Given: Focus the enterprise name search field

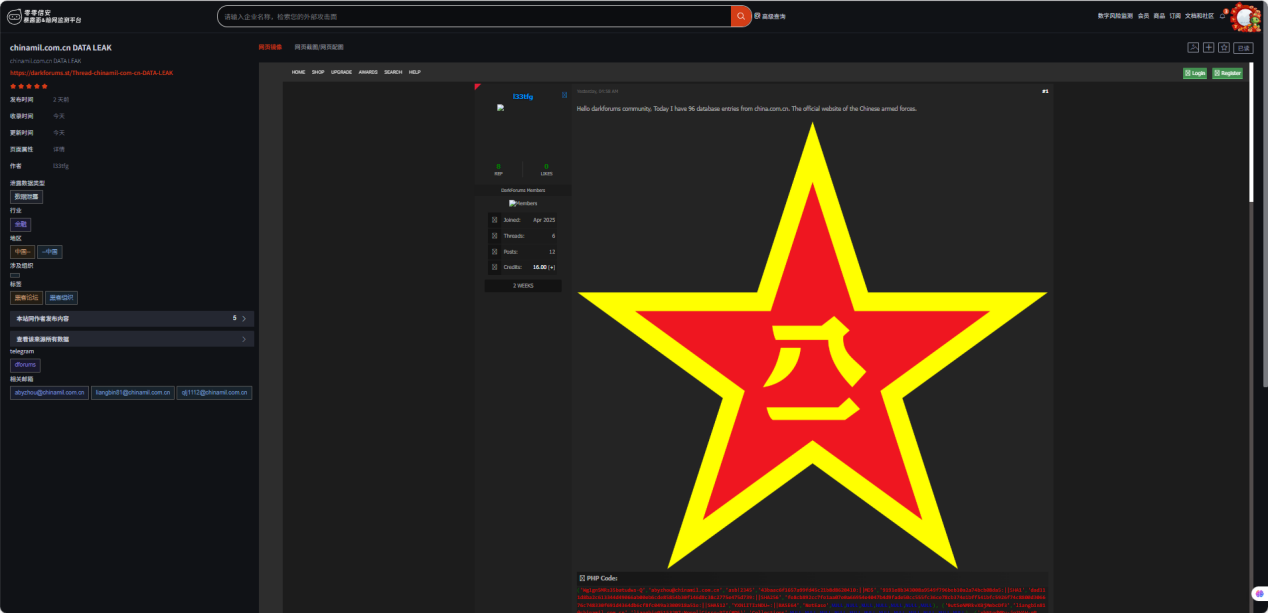Looking at the screenshot, I should [476, 16].
